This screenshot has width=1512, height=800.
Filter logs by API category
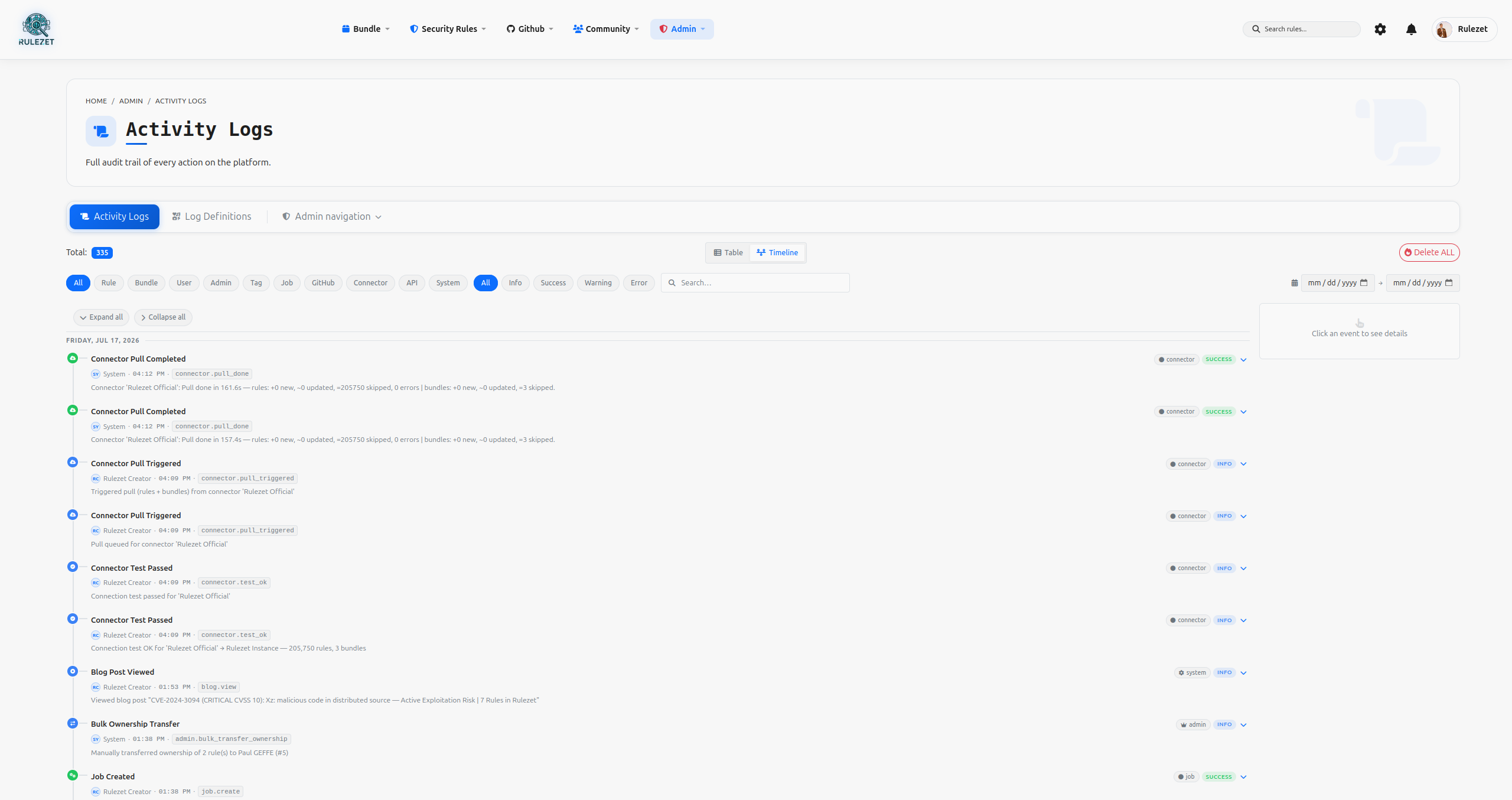click(412, 283)
